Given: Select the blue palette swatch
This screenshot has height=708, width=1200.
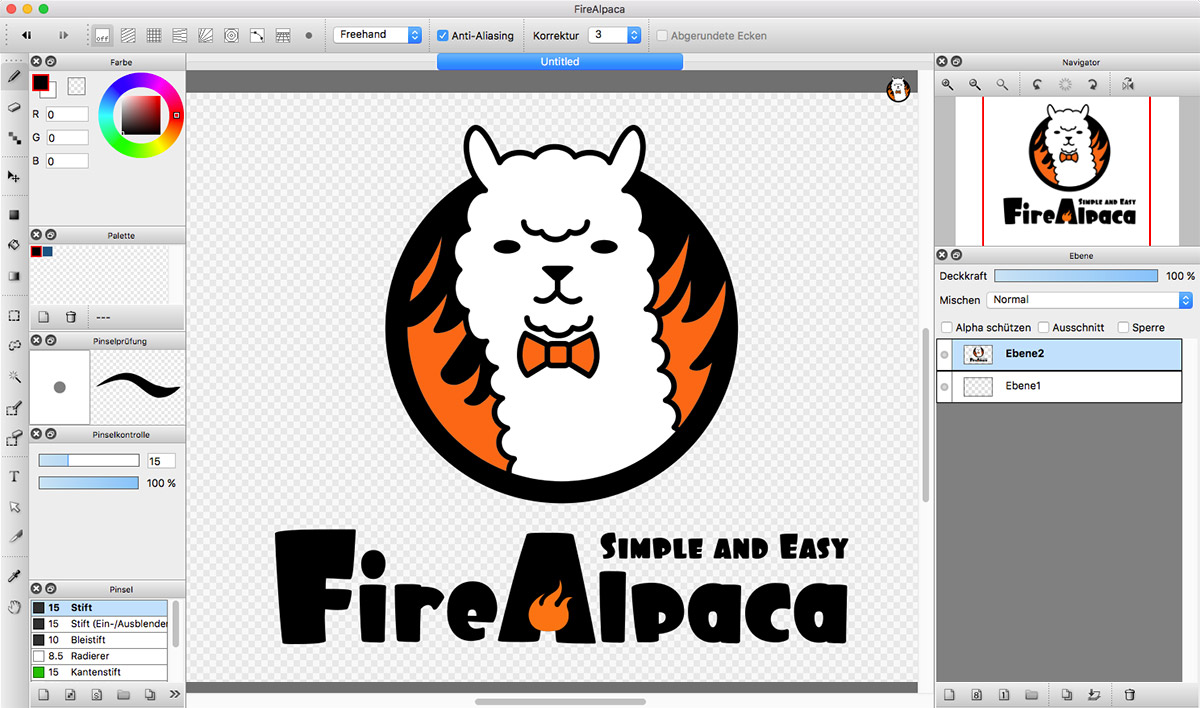Looking at the screenshot, I should coord(48,252).
